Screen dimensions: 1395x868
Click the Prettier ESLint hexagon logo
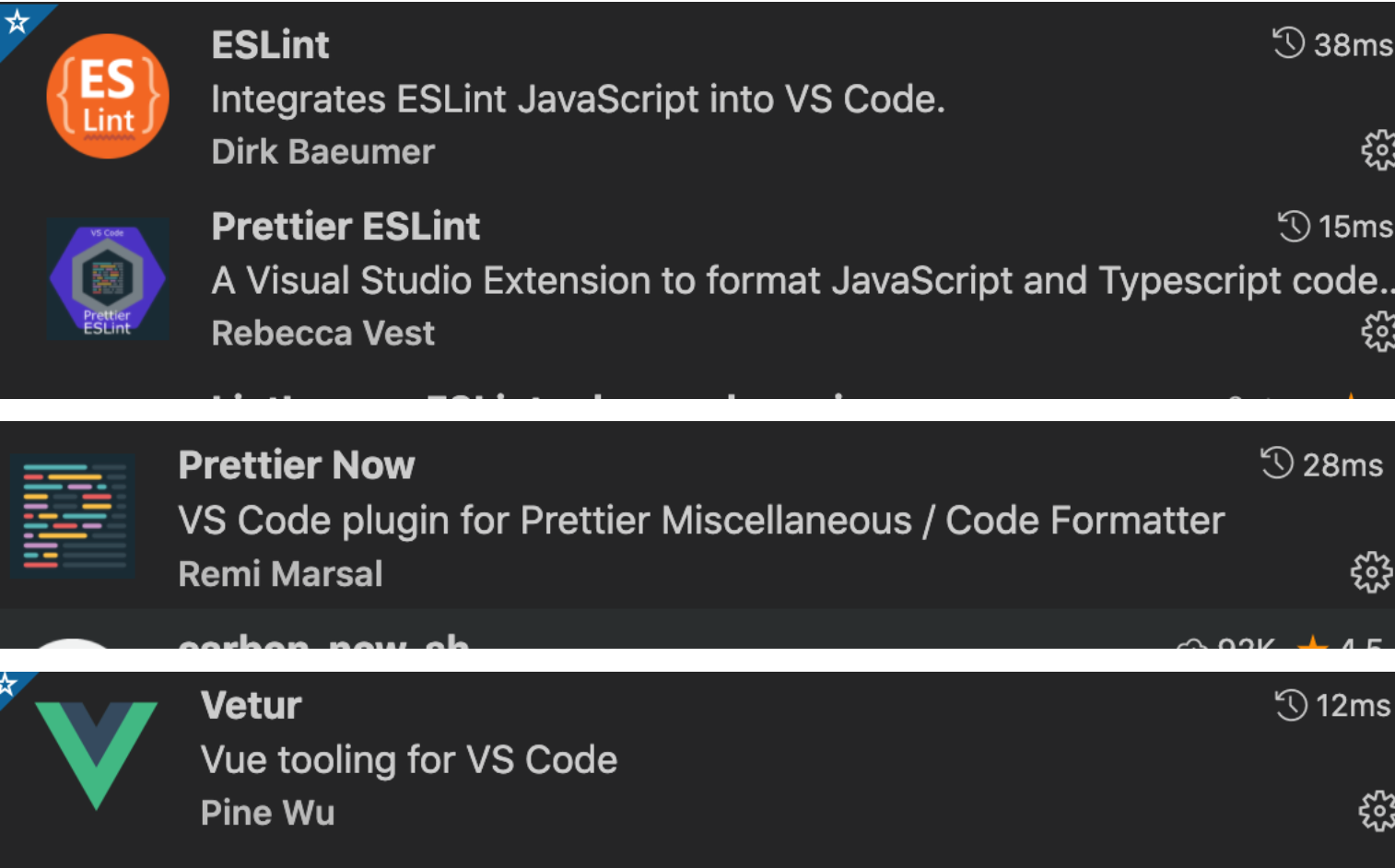107,277
